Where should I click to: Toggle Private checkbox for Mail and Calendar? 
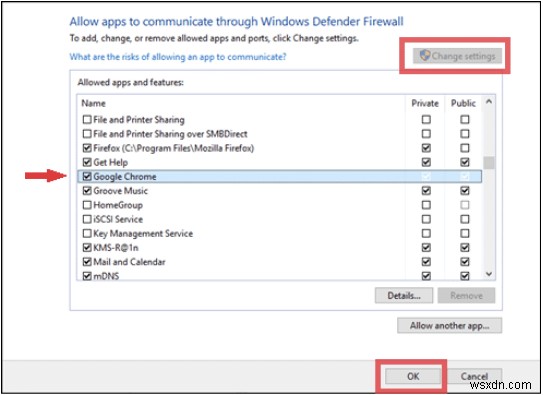tap(426, 262)
